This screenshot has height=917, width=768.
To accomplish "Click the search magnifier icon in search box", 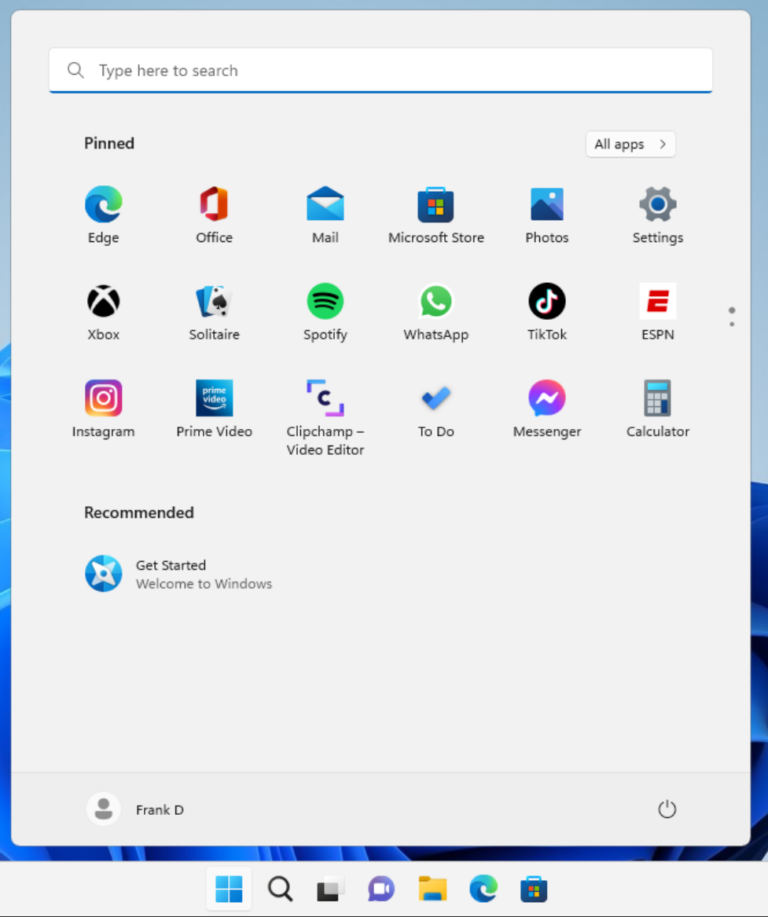I will (75, 71).
